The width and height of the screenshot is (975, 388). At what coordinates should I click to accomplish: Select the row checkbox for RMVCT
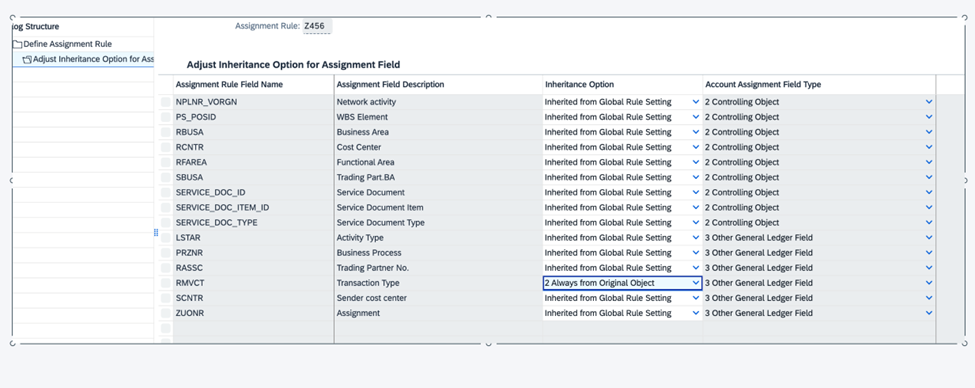[x=165, y=283]
